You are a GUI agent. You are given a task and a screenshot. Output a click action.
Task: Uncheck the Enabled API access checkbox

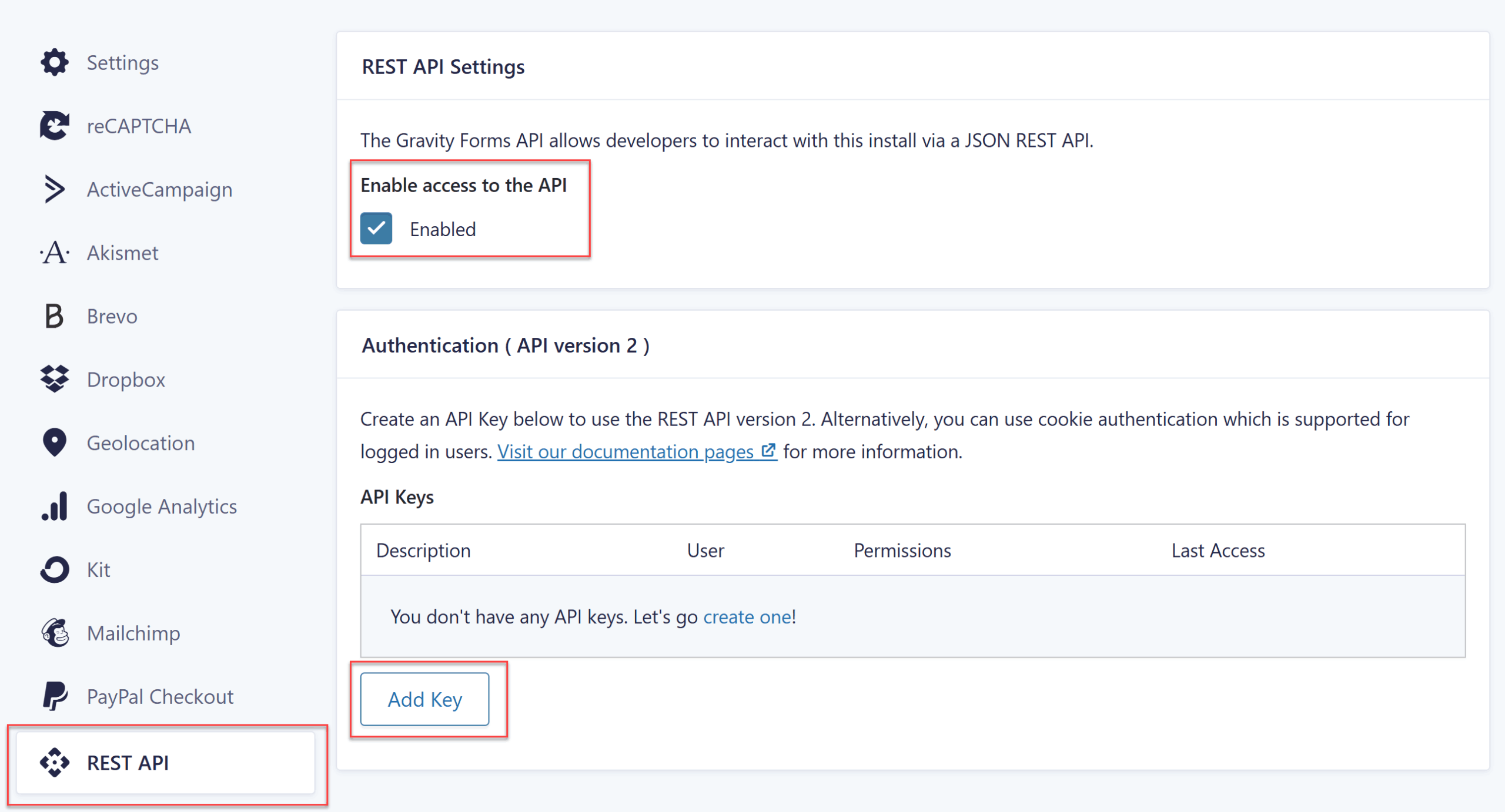(376, 229)
